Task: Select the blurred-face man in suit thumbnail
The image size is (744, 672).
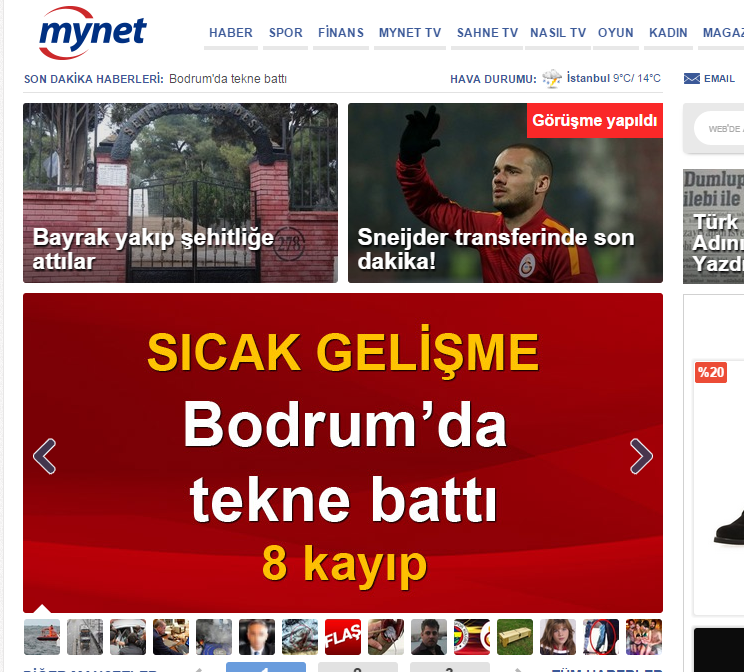Action: click(x=257, y=637)
